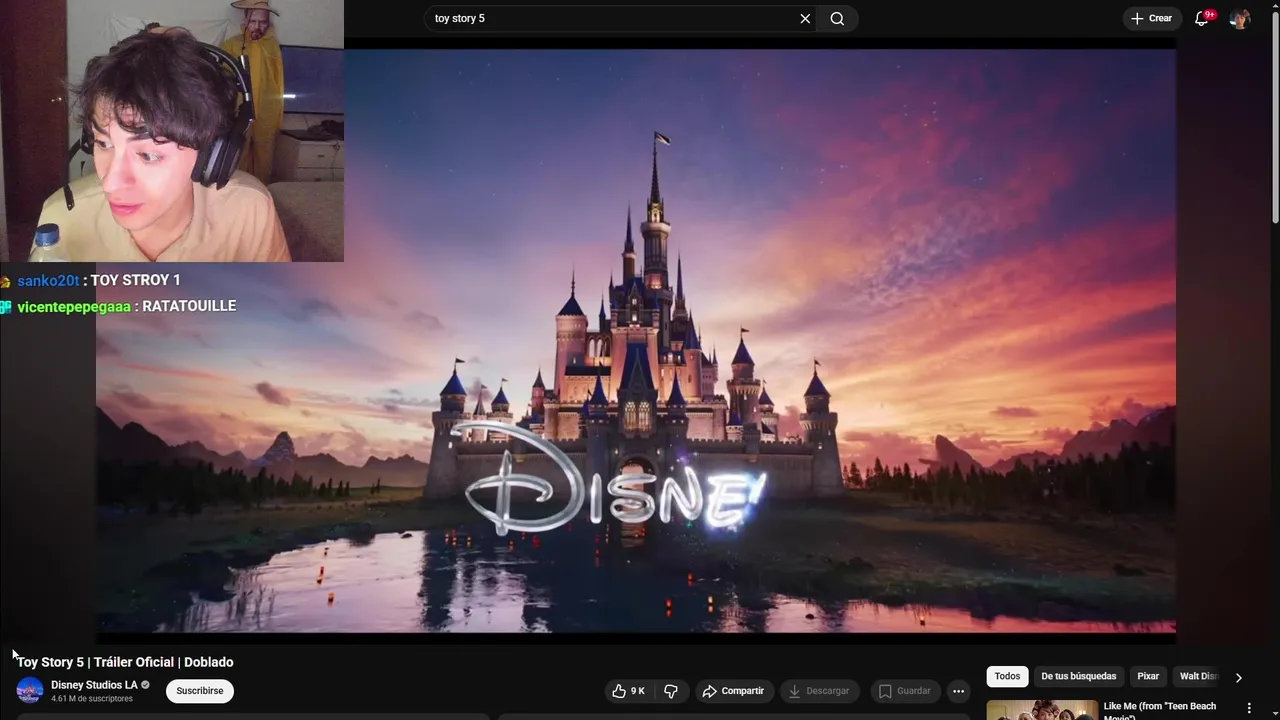
Task: Save video with the Guardar button
Action: tap(904, 691)
